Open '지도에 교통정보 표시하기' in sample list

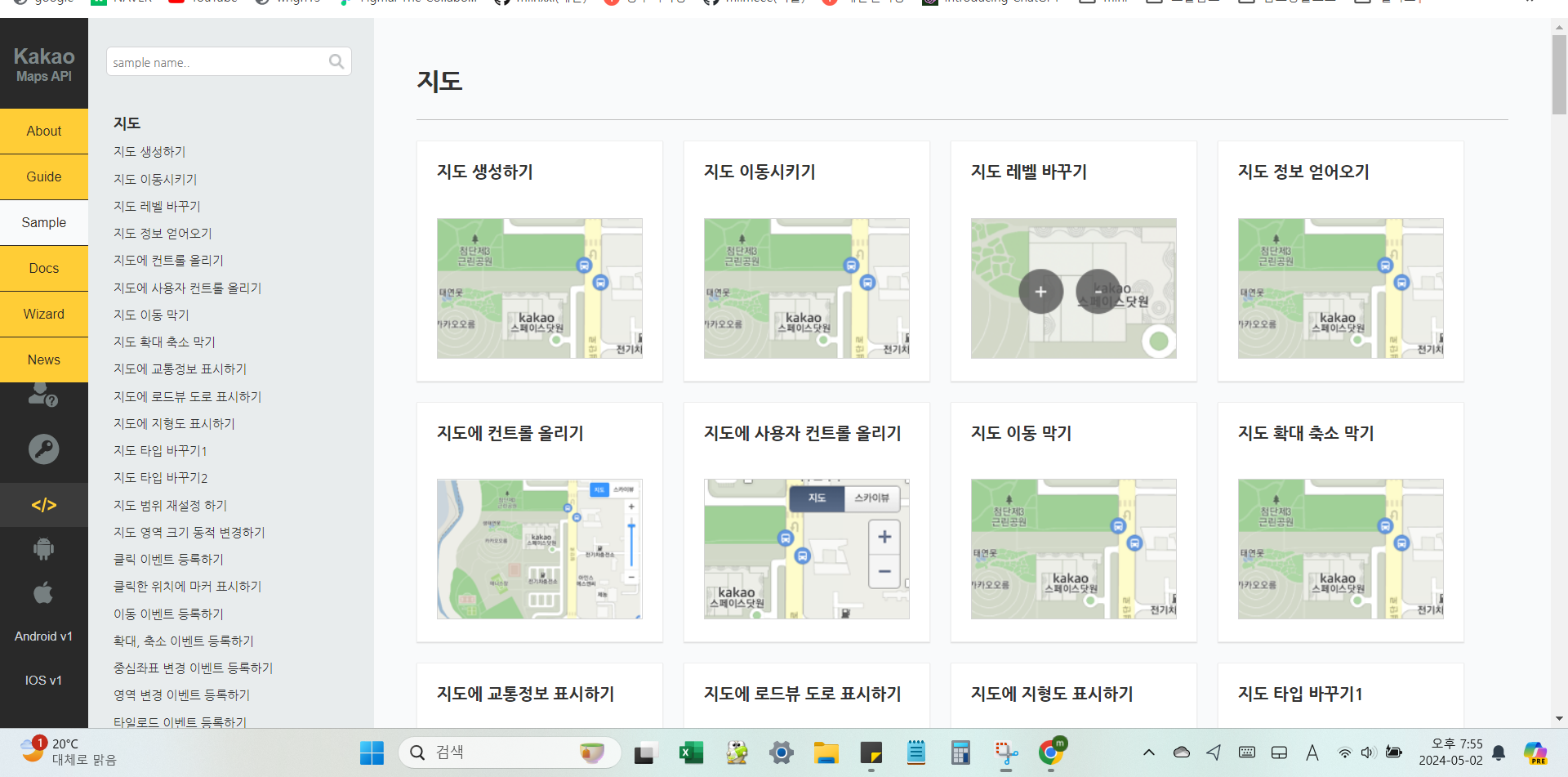[x=180, y=368]
